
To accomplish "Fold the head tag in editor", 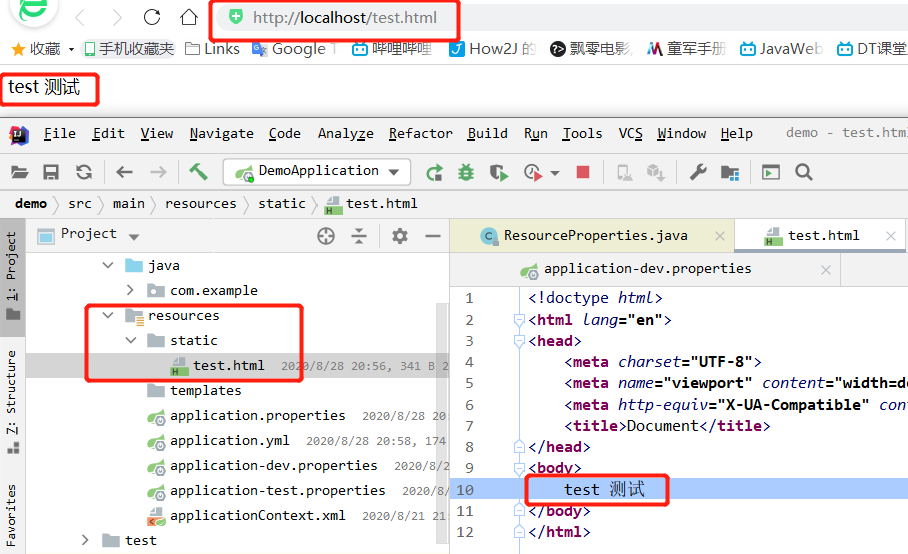I will point(519,341).
